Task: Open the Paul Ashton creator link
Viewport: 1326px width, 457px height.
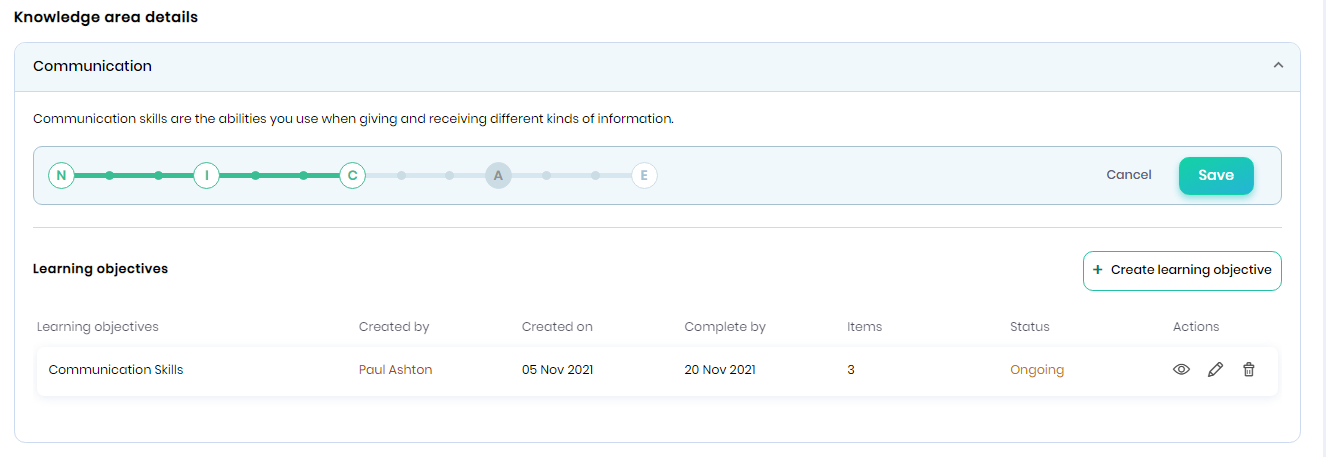Action: click(x=395, y=370)
